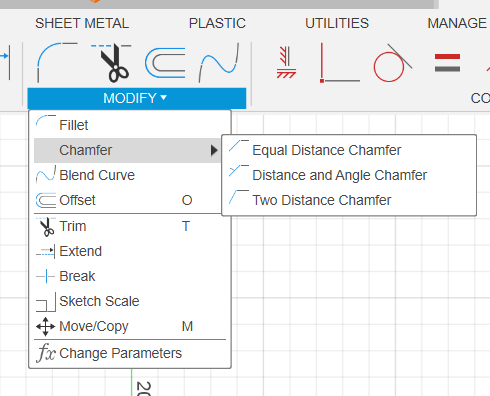This screenshot has height=396, width=490.
Task: Click the Trim scissors icon in toolbar
Action: pyautogui.click(x=111, y=62)
